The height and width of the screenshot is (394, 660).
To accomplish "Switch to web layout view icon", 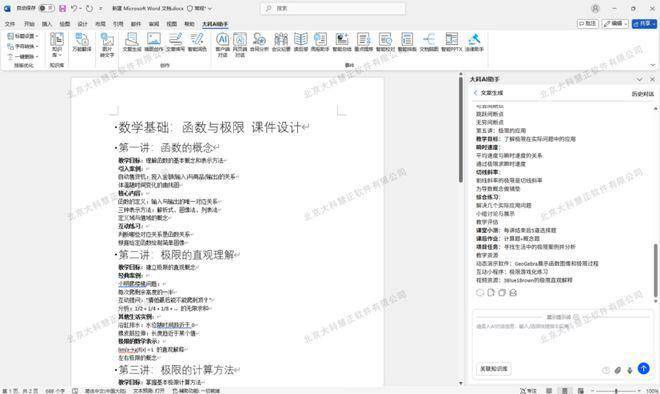I will tap(580, 391).
